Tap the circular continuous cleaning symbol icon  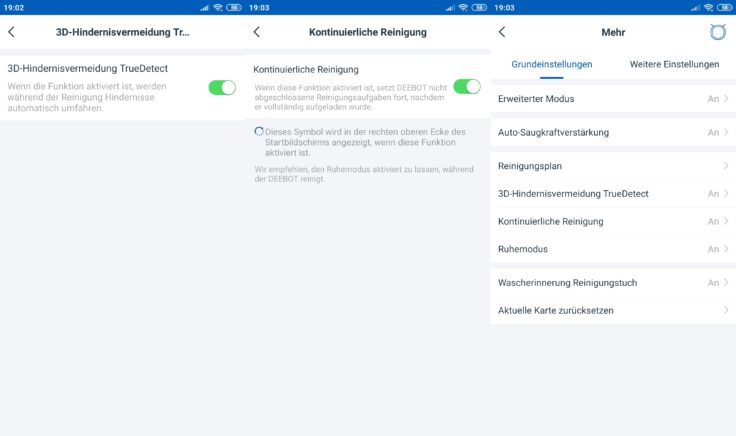tap(259, 131)
